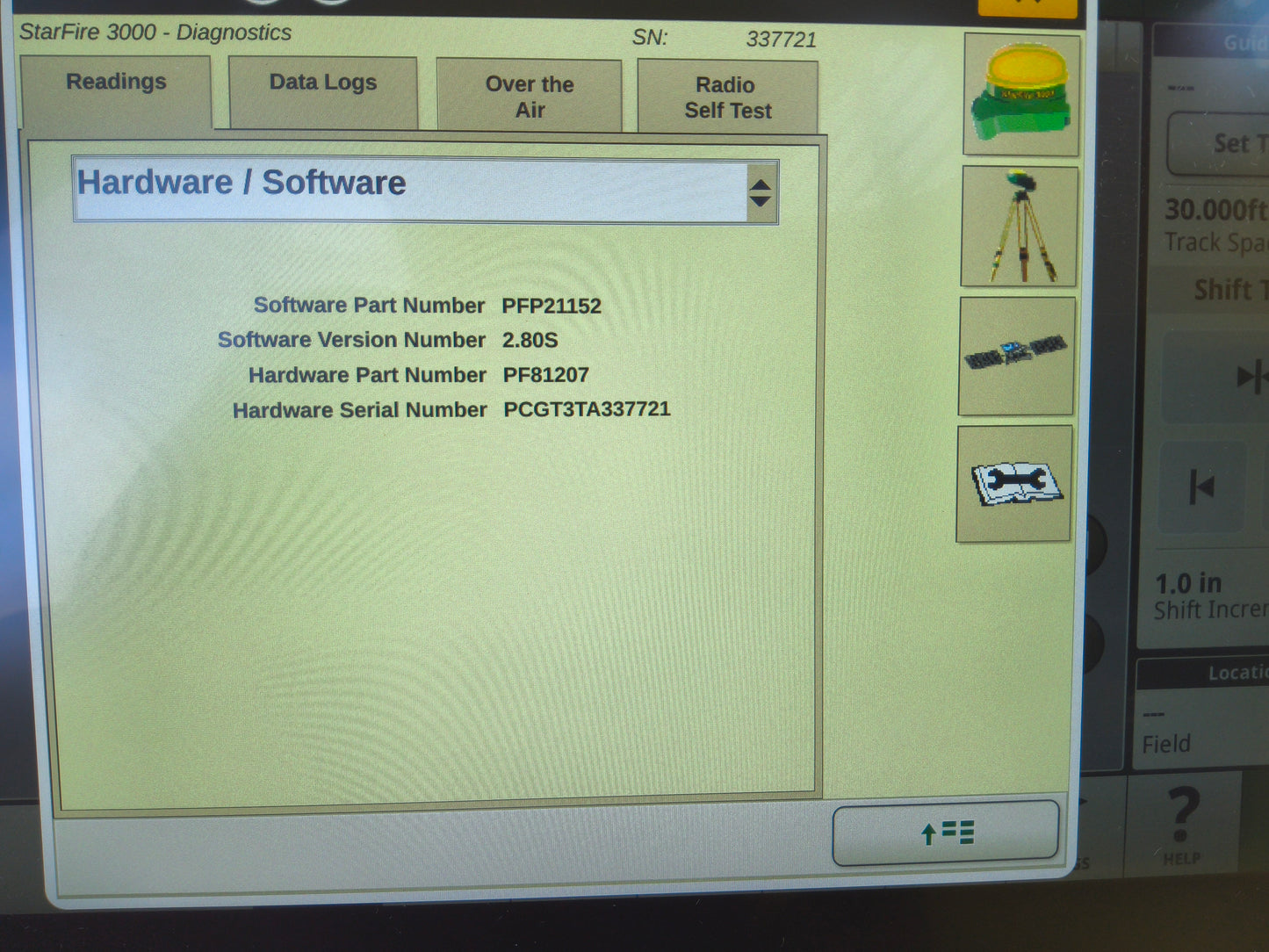Select Hardware Serial Number PCGT3TA337721
Image resolution: width=1269 pixels, height=952 pixels.
(x=587, y=409)
